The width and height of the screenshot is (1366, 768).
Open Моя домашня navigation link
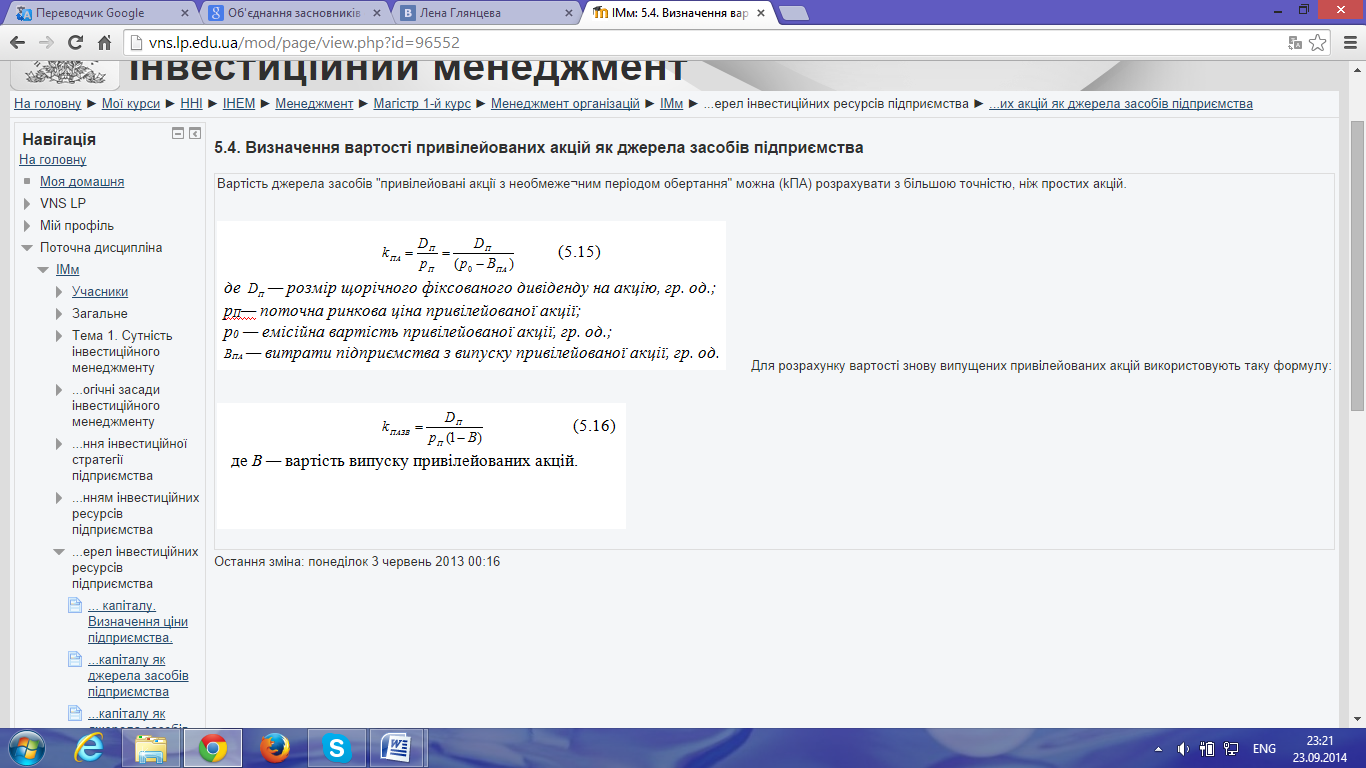tap(82, 182)
